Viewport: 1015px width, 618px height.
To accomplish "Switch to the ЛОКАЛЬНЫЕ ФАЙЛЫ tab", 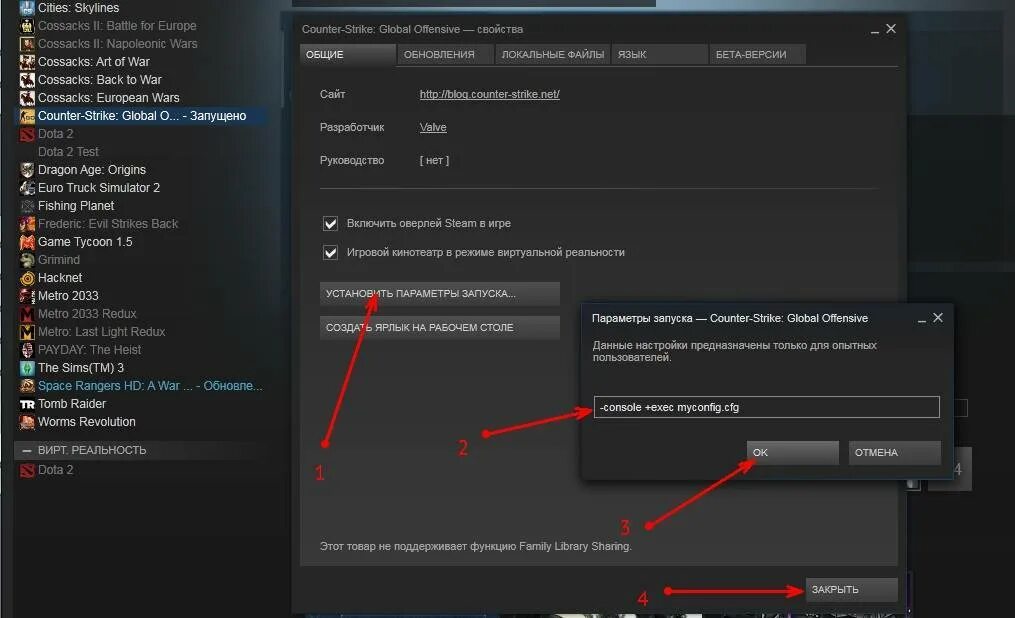I will tap(553, 54).
